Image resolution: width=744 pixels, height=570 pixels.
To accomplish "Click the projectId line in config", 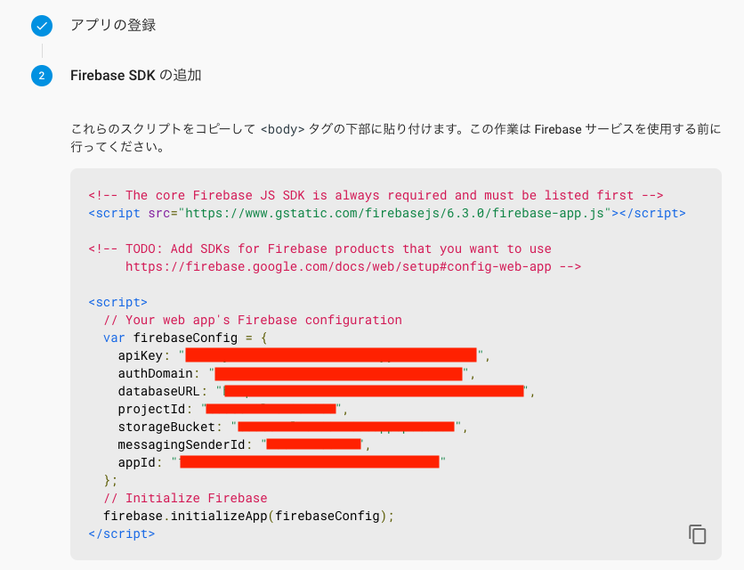I will [x=233, y=409].
